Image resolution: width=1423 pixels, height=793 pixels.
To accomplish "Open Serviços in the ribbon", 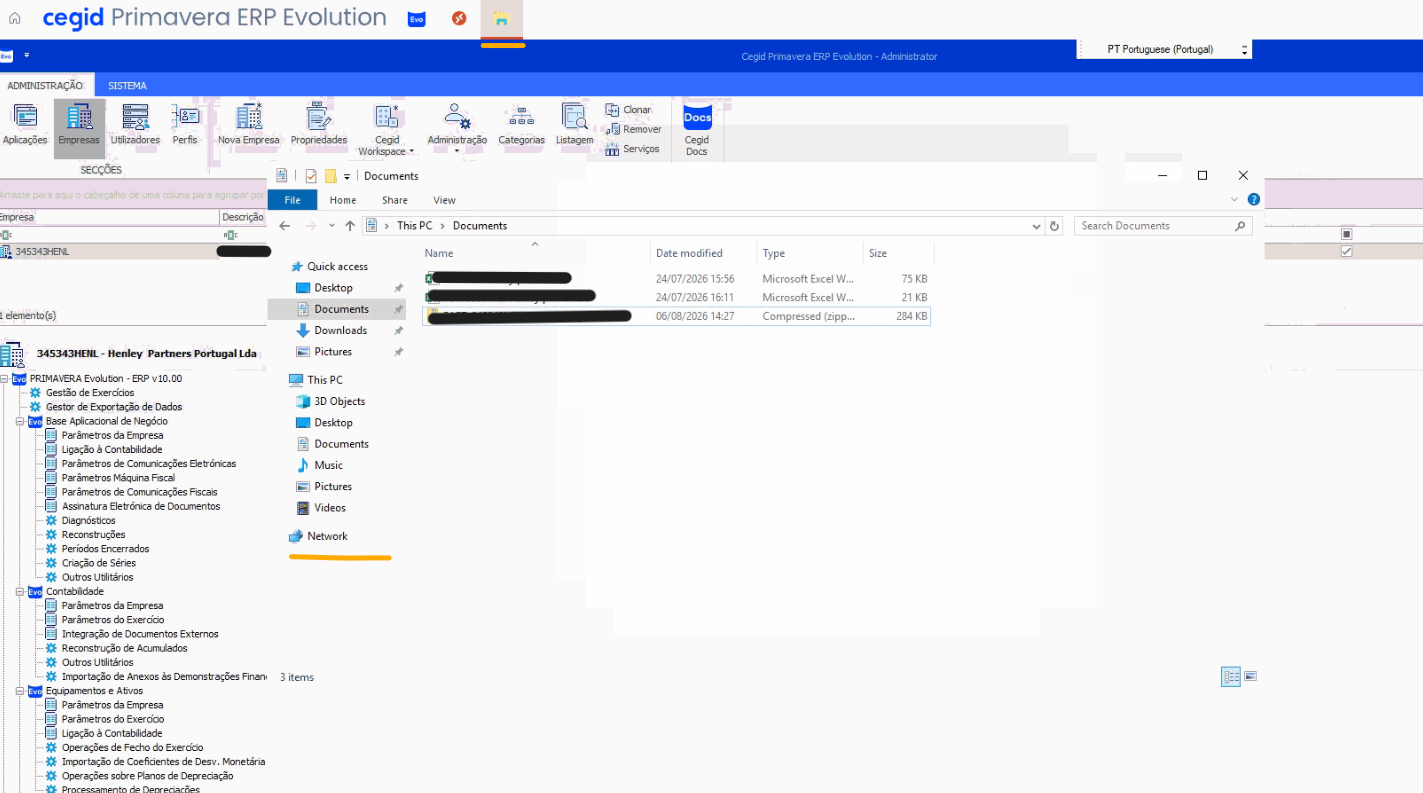I will click(632, 149).
